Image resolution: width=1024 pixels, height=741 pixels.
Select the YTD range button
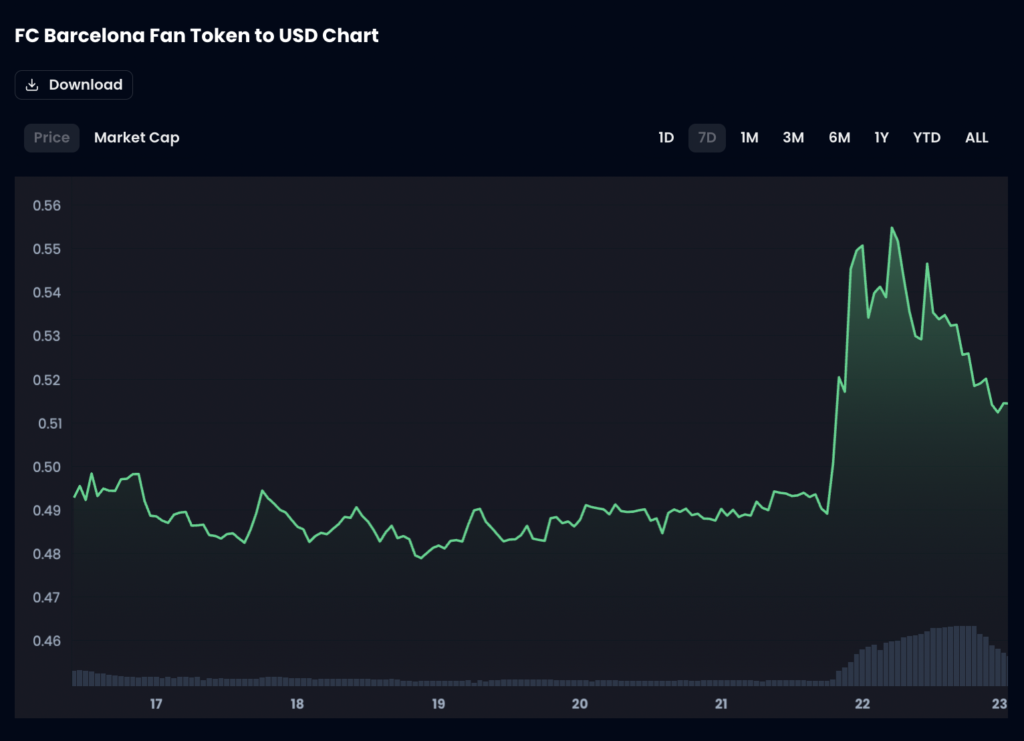(x=926, y=138)
